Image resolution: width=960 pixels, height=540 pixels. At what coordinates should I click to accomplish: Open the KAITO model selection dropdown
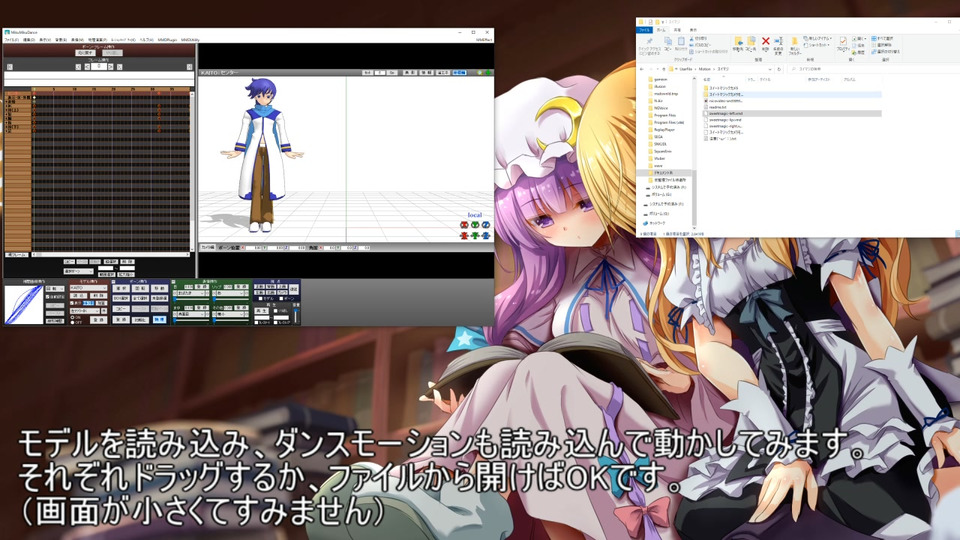pyautogui.click(x=88, y=288)
